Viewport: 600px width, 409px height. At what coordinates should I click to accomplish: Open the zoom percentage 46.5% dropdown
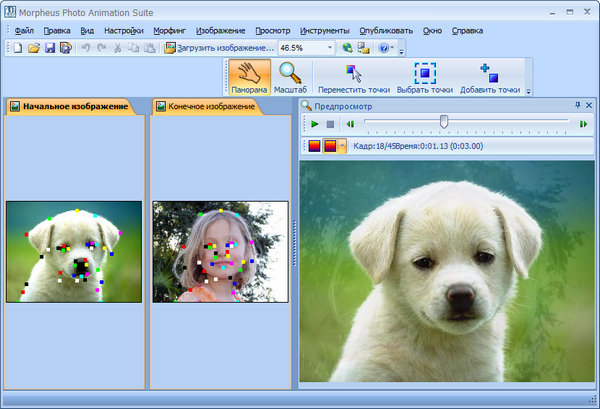tap(330, 48)
